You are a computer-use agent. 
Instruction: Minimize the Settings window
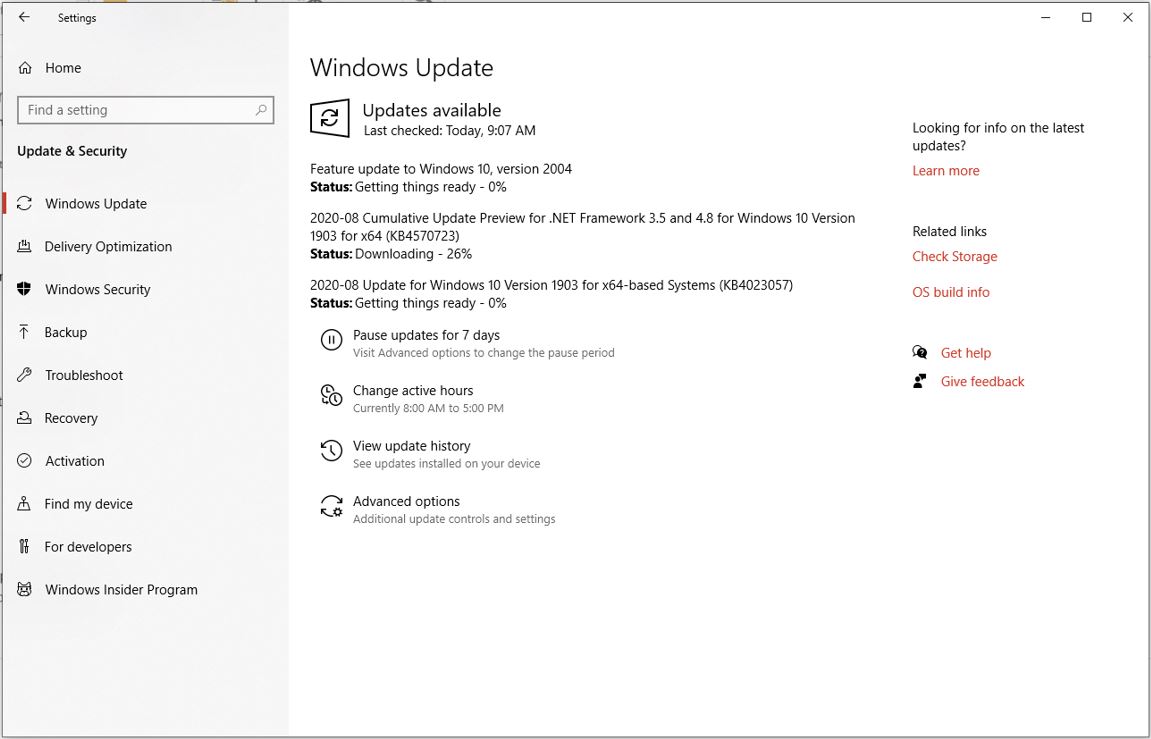point(1045,18)
